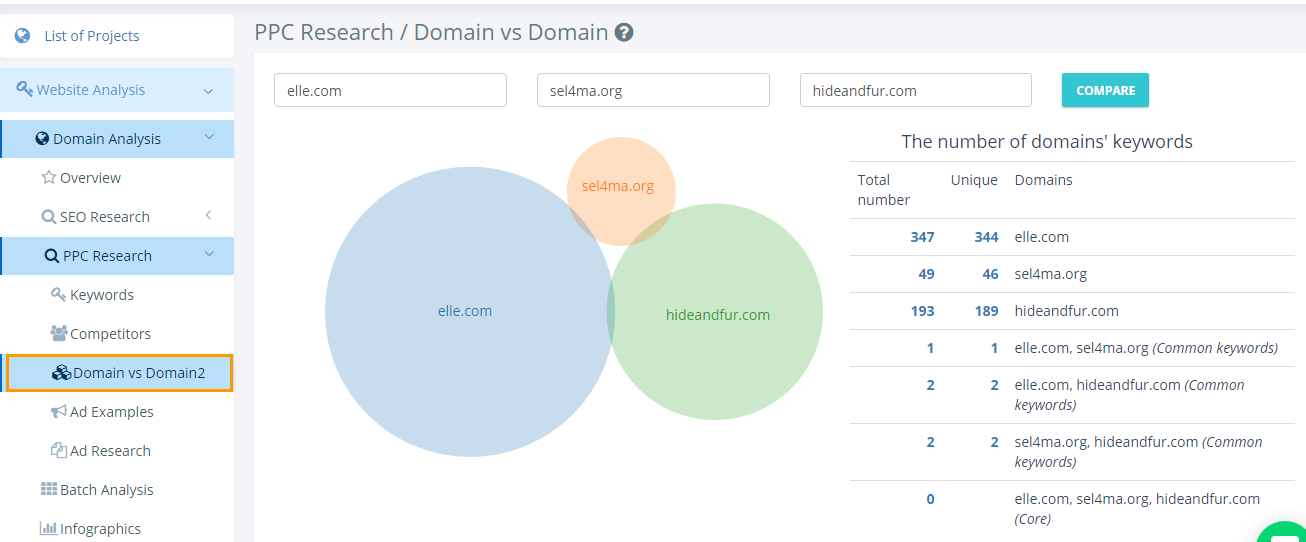This screenshot has height=542, width=1306.
Task: Click the elle.com domain input field
Action: [390, 90]
